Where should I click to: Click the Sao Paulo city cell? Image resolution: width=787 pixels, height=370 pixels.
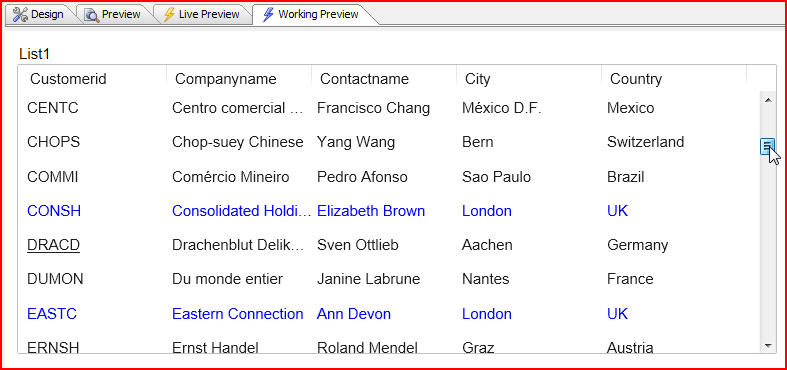496,177
